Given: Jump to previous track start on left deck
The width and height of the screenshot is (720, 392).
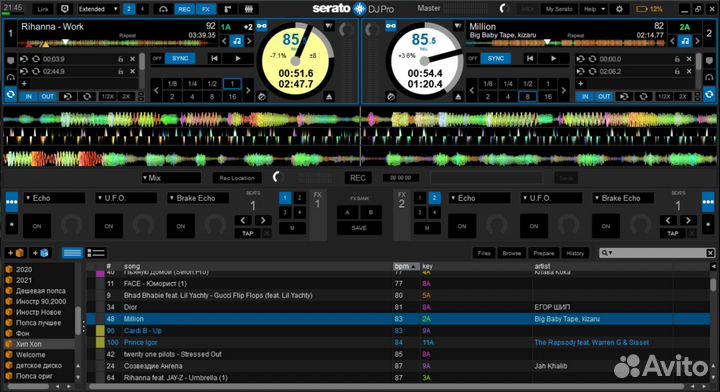Looking at the screenshot, I should pyautogui.click(x=214, y=58).
